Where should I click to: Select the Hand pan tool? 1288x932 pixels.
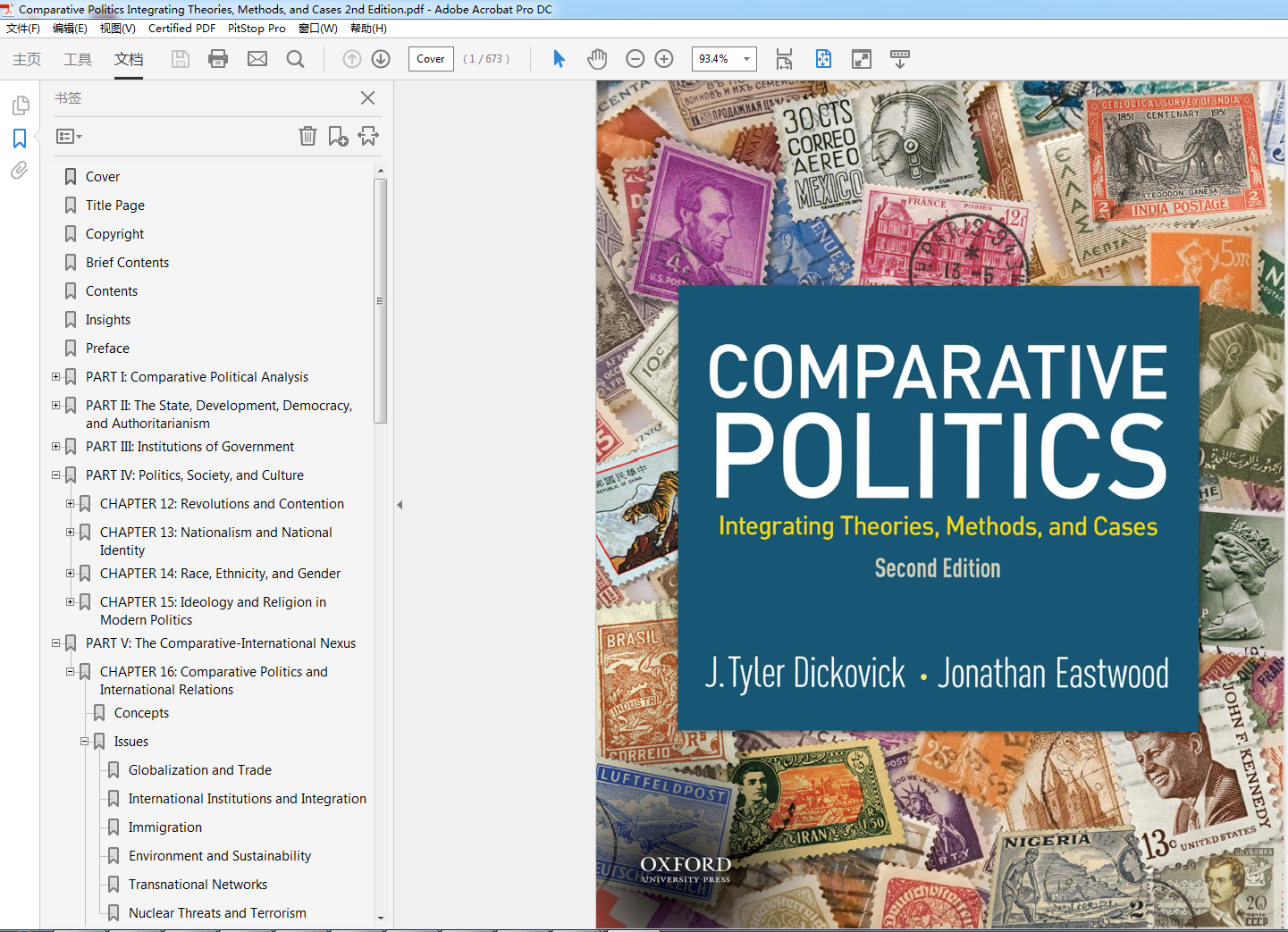pyautogui.click(x=597, y=59)
